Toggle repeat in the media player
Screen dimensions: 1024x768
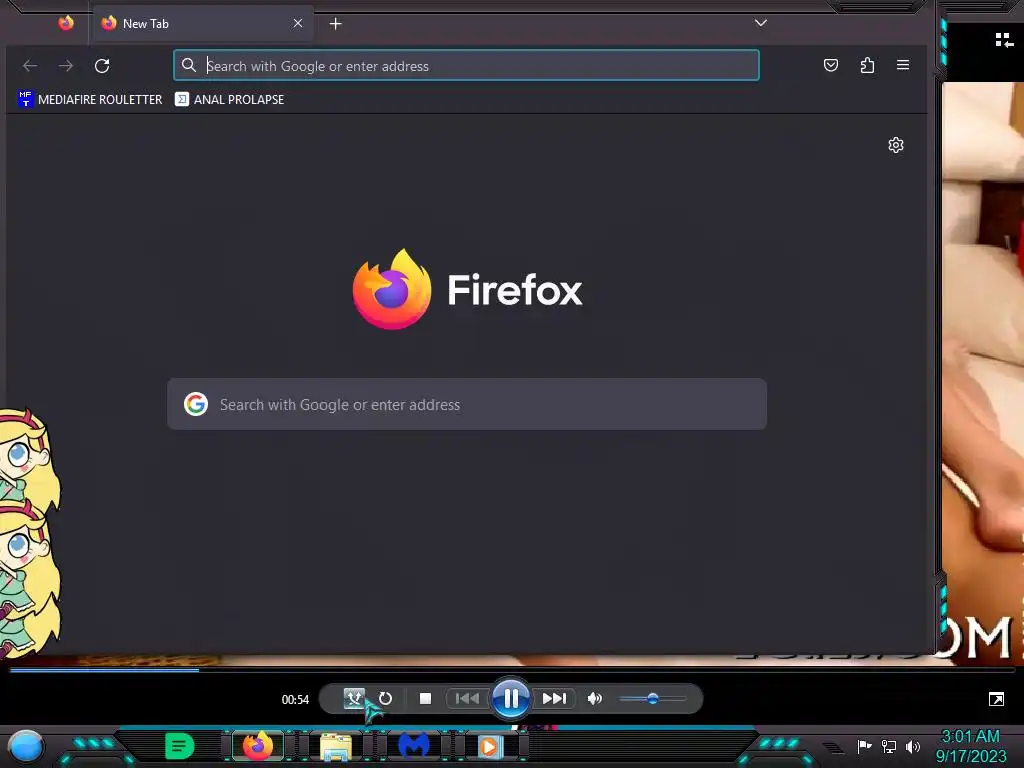click(385, 699)
